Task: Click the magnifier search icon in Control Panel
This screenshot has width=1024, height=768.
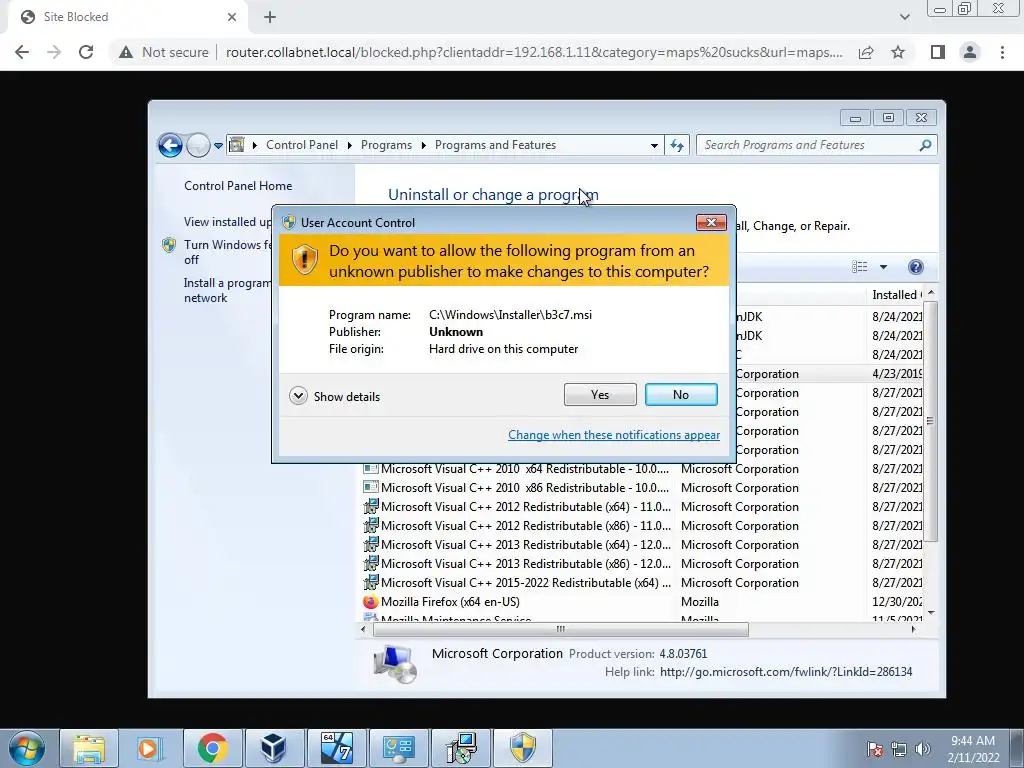Action: [x=925, y=145]
